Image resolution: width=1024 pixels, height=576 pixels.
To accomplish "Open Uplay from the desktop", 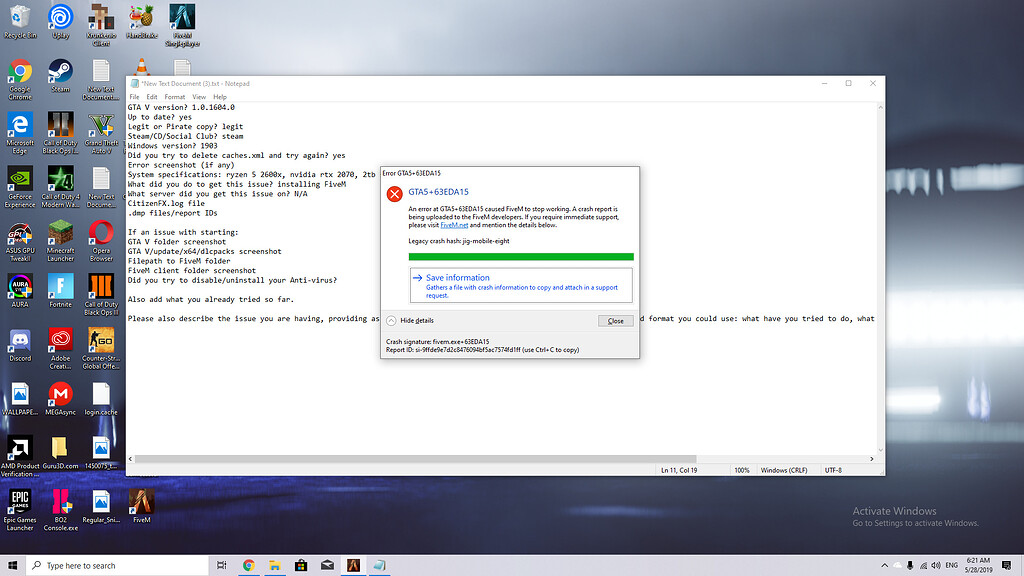I will click(60, 14).
